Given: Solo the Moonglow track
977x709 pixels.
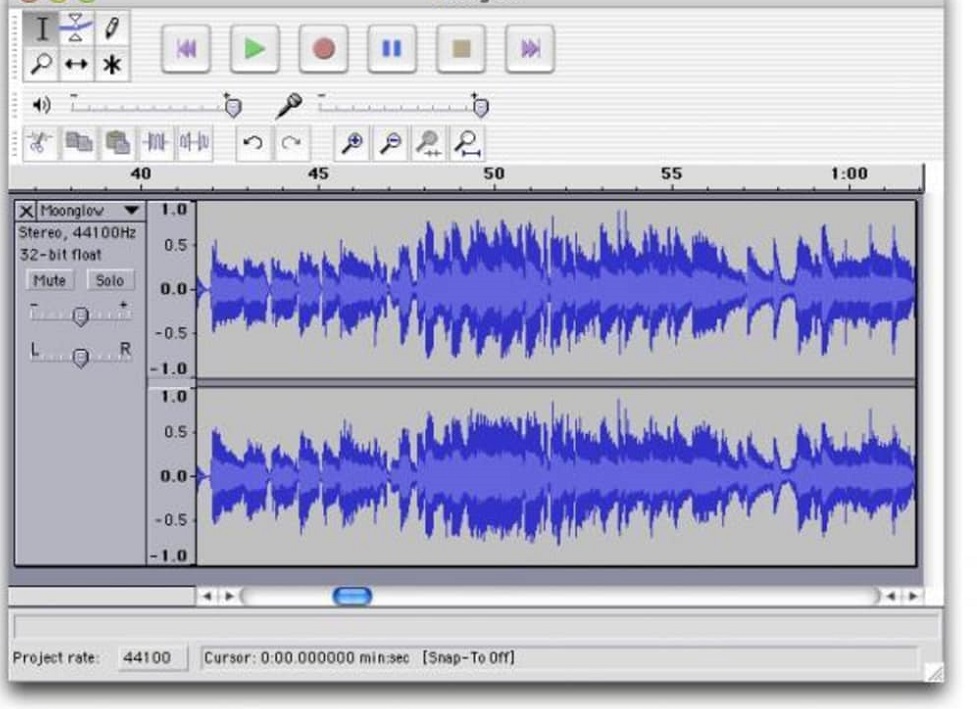Looking at the screenshot, I should 110,280.
